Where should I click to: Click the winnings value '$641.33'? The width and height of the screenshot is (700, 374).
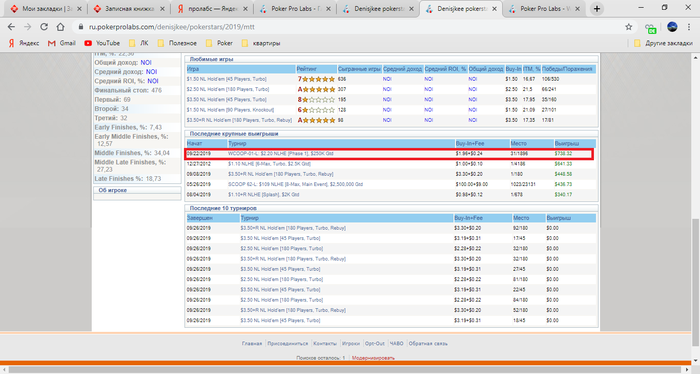click(563, 164)
